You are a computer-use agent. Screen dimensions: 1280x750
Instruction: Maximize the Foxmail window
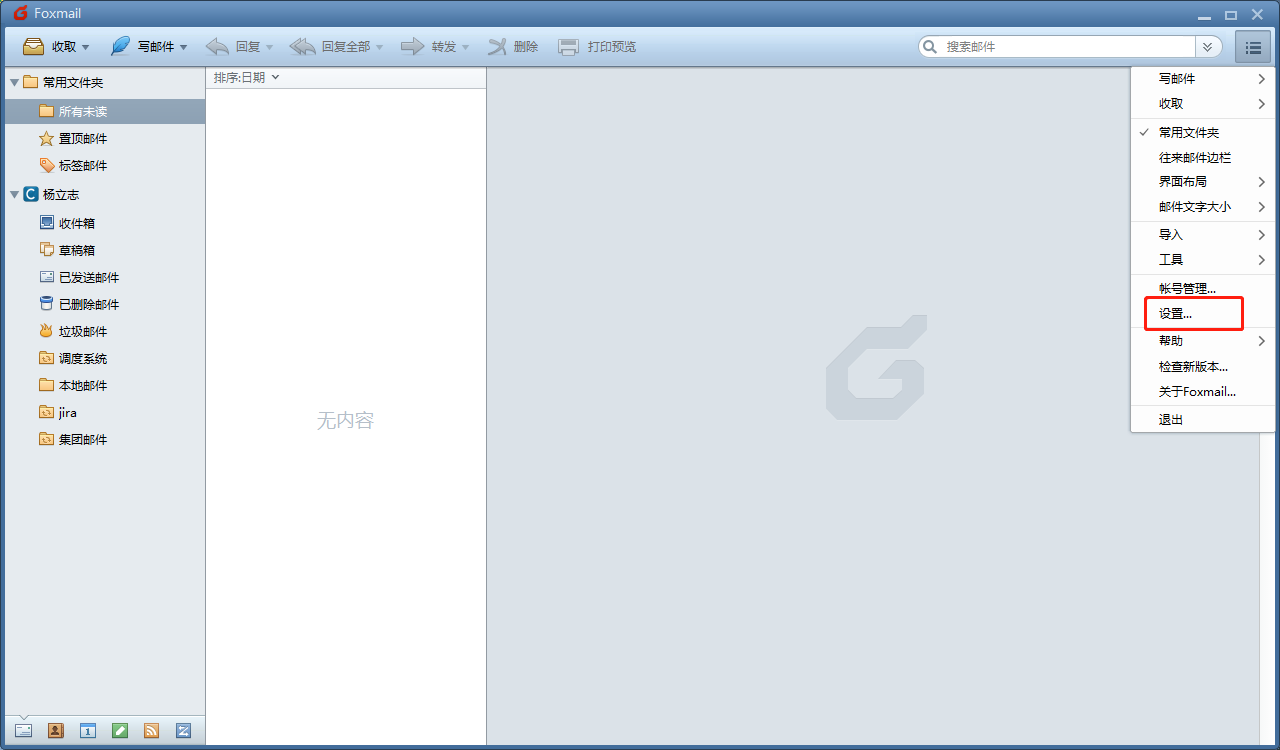[1231, 14]
